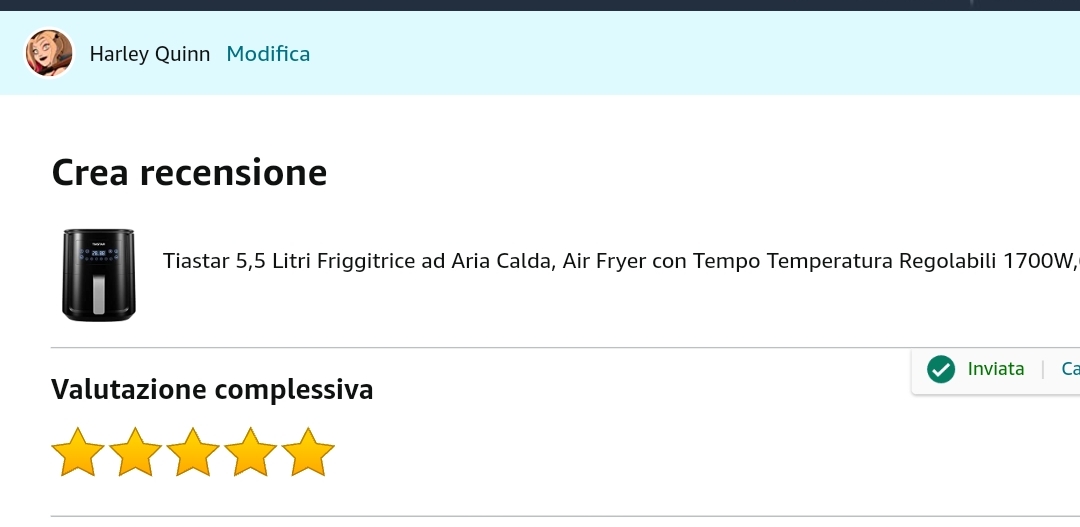Click the green Inviata checkmark icon
Viewport: 1080px width, 527px height.
click(941, 370)
